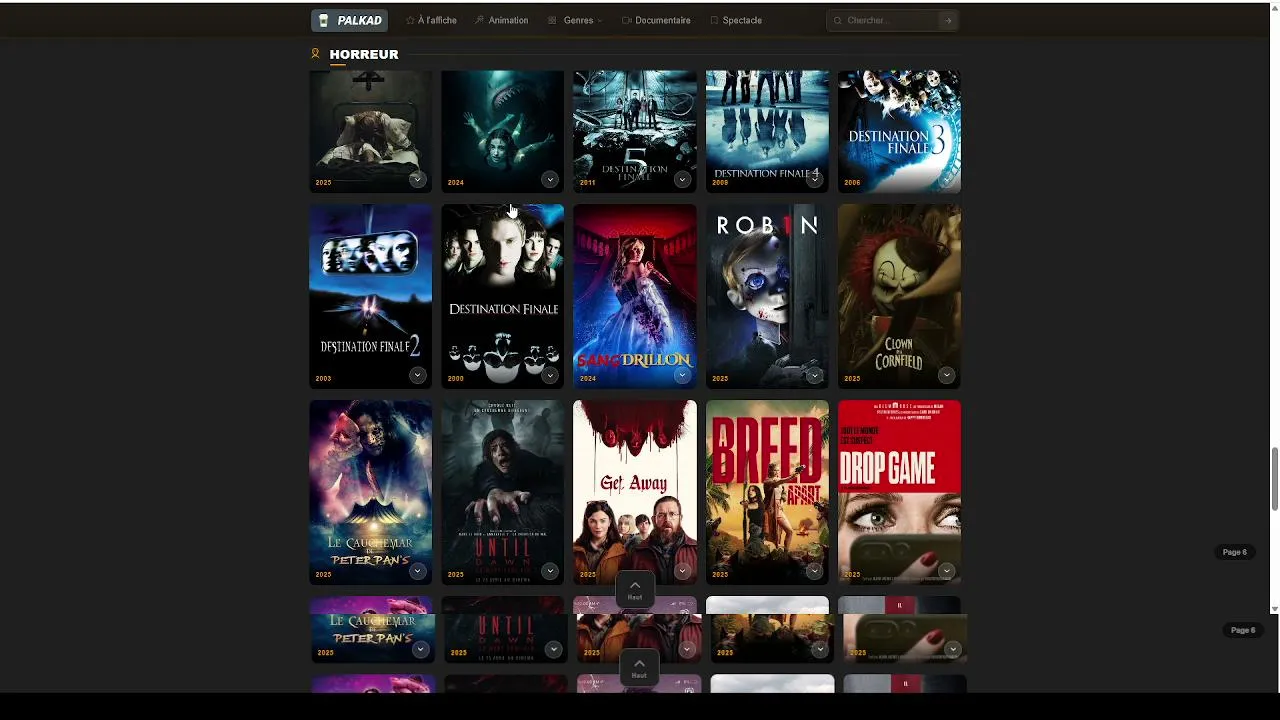Open the Clown in a Cornfield poster
1280x720 pixels.
pos(899,296)
